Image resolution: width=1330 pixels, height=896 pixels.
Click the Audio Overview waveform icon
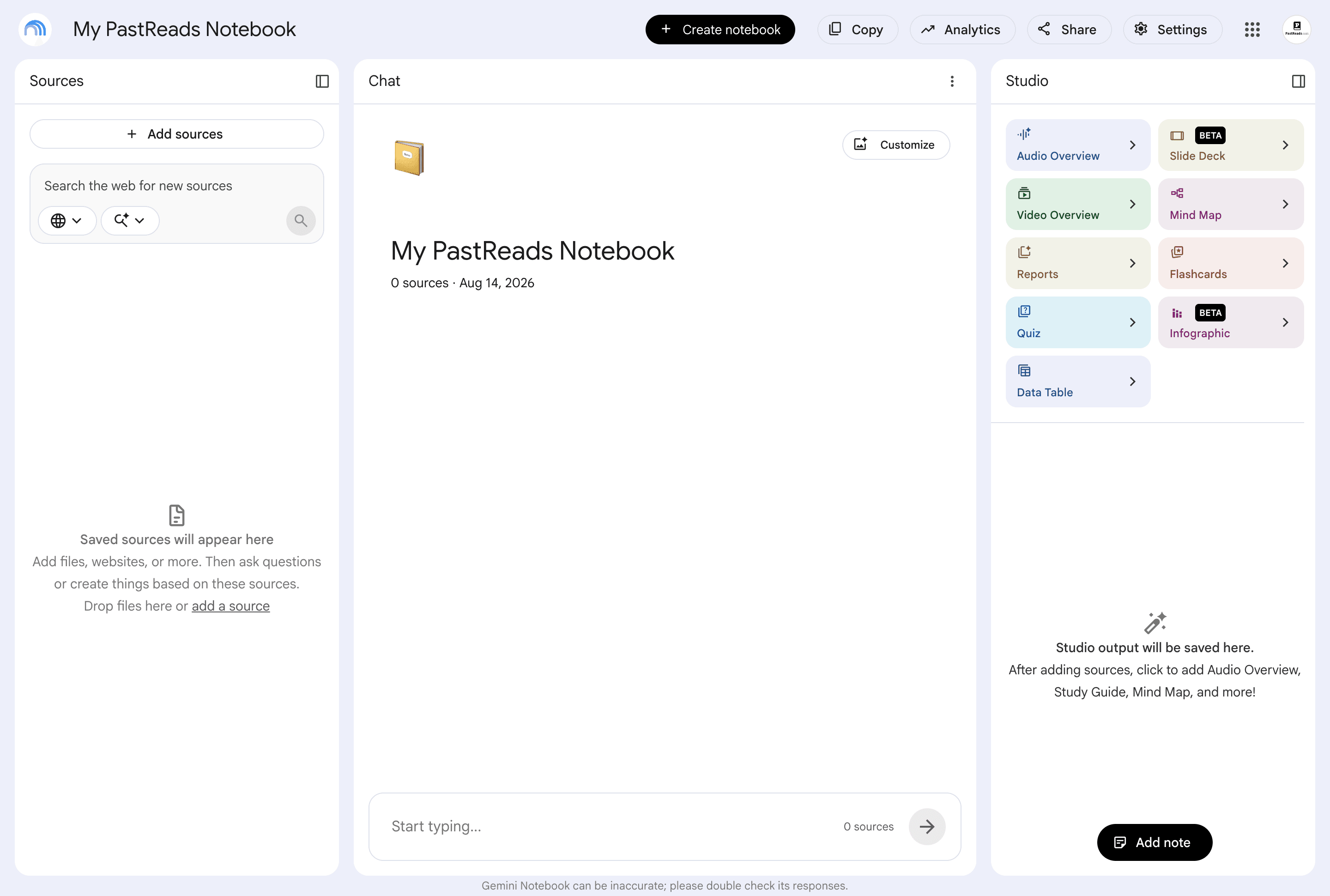coord(1024,134)
